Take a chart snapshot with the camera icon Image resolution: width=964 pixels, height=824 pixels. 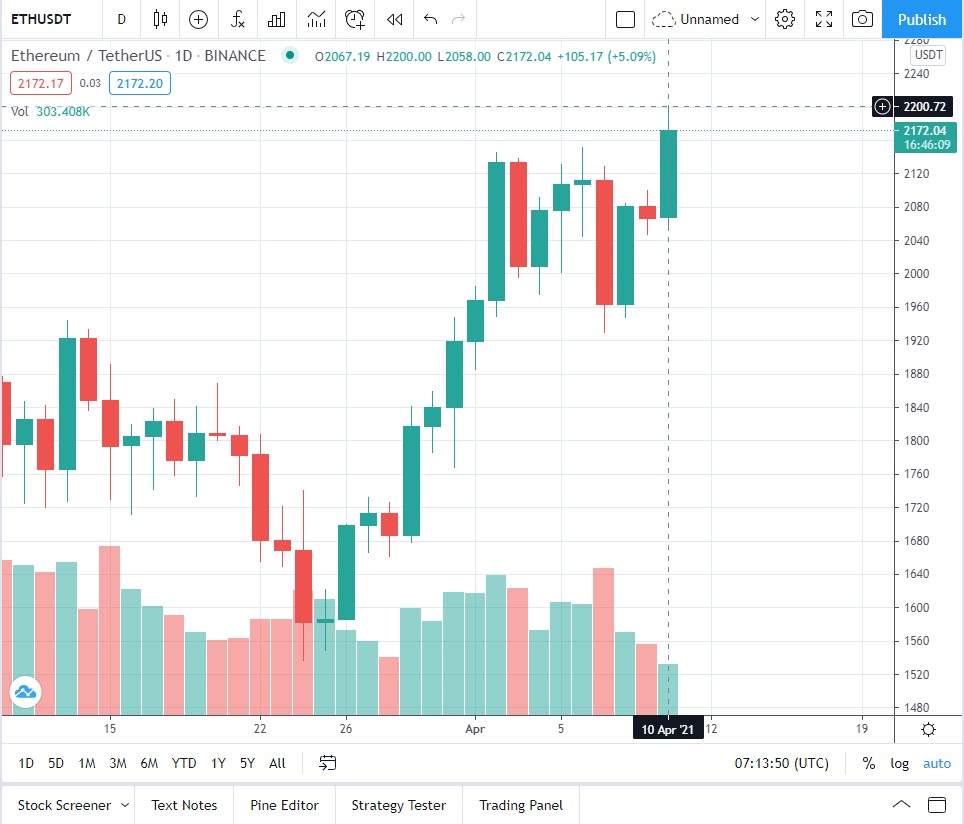(x=862, y=19)
